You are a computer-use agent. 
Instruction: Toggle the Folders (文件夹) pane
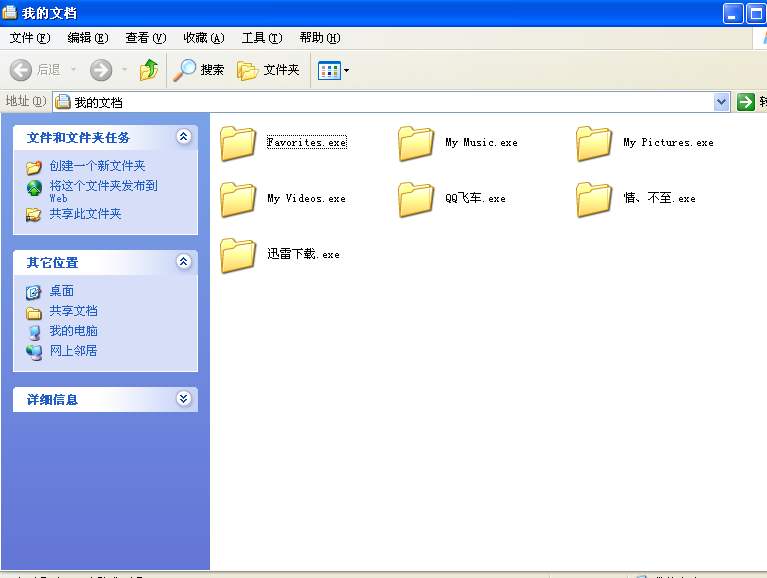click(x=268, y=70)
